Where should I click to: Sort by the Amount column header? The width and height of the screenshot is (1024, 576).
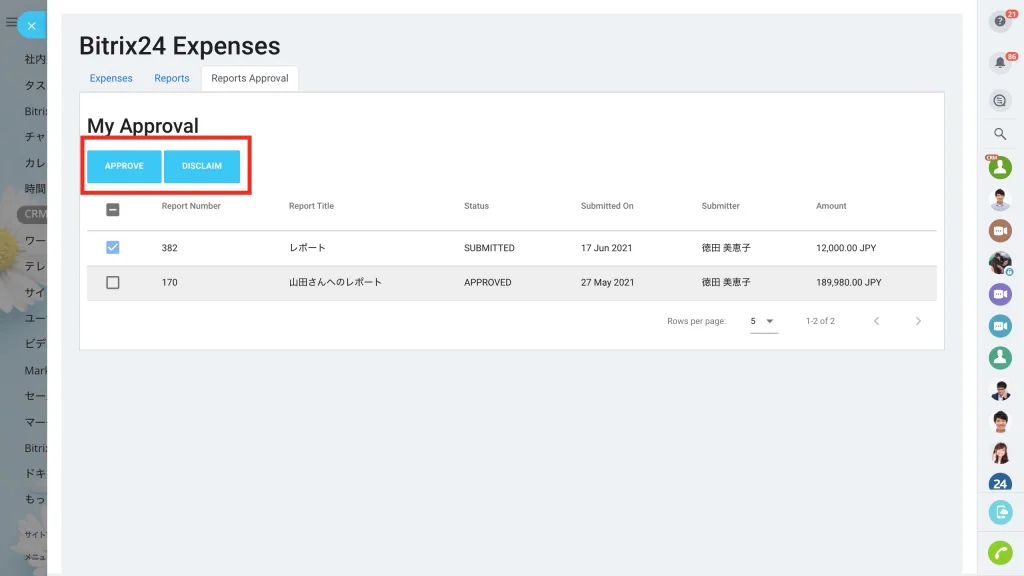[x=831, y=206]
